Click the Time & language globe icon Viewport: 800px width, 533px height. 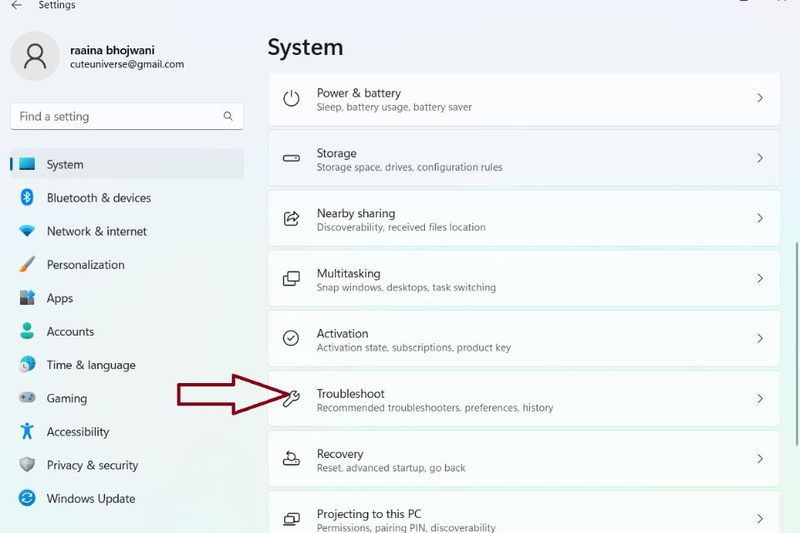click(27, 365)
